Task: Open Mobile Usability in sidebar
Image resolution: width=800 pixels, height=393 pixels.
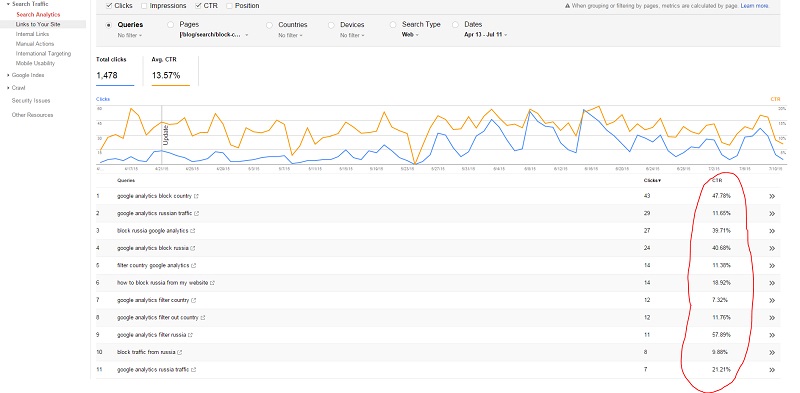Action: (x=35, y=63)
